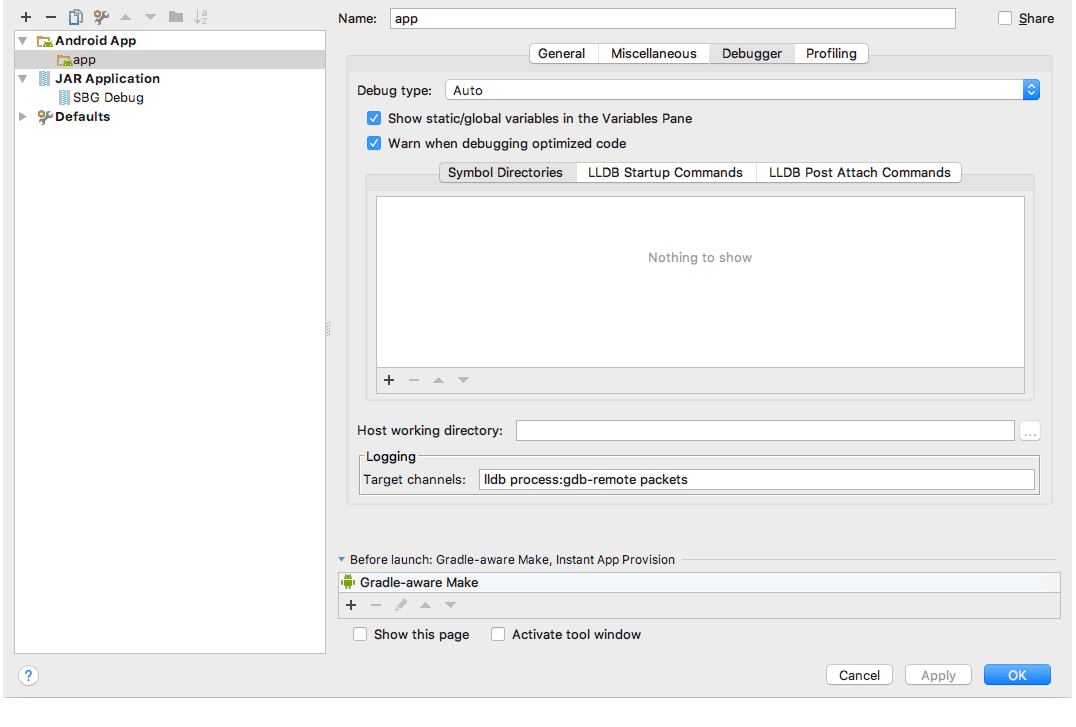The height and width of the screenshot is (727, 1076).
Task: Move configuration up in the list toolbar
Action: (x=126, y=17)
